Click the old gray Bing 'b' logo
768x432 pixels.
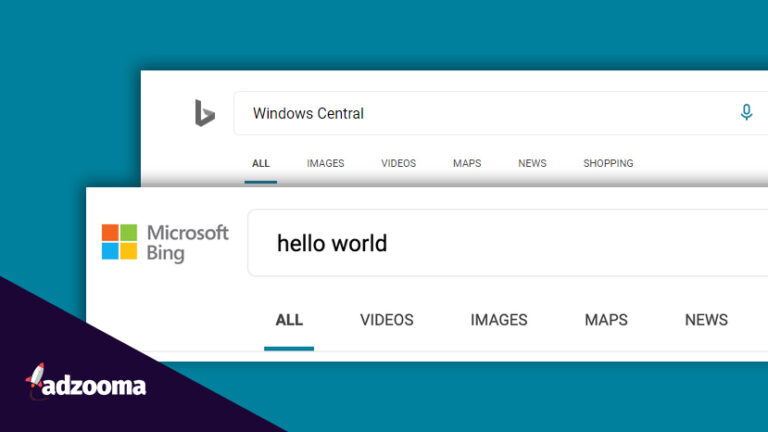(204, 113)
